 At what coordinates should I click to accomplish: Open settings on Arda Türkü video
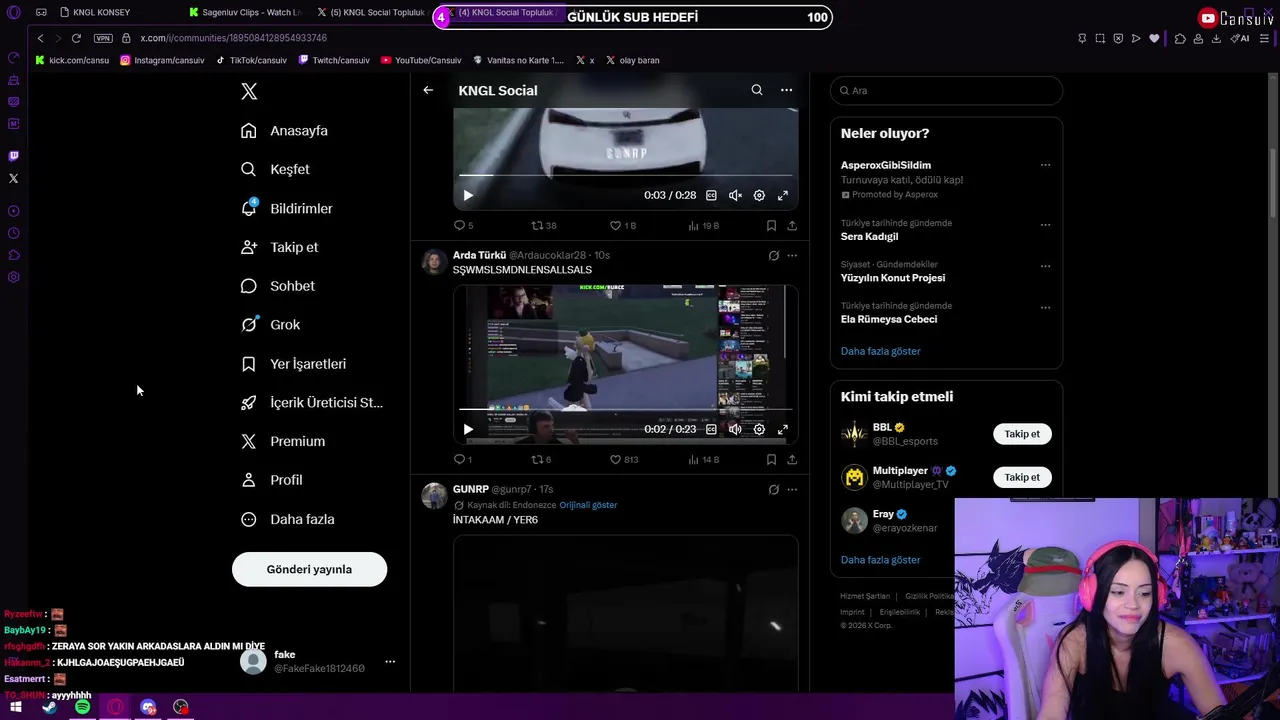coord(759,429)
